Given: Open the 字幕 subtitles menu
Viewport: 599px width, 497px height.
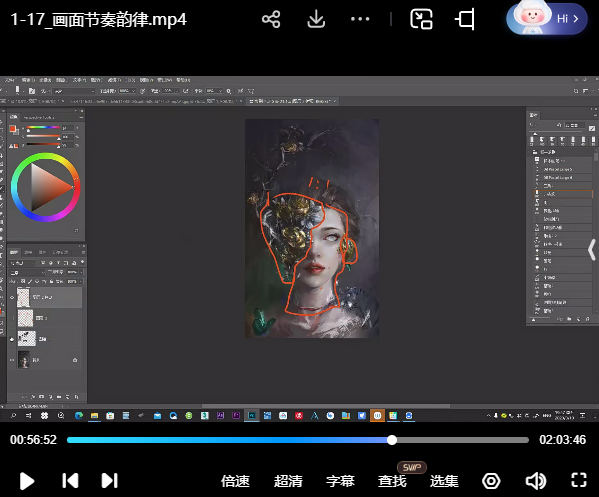Looking at the screenshot, I should (340, 481).
